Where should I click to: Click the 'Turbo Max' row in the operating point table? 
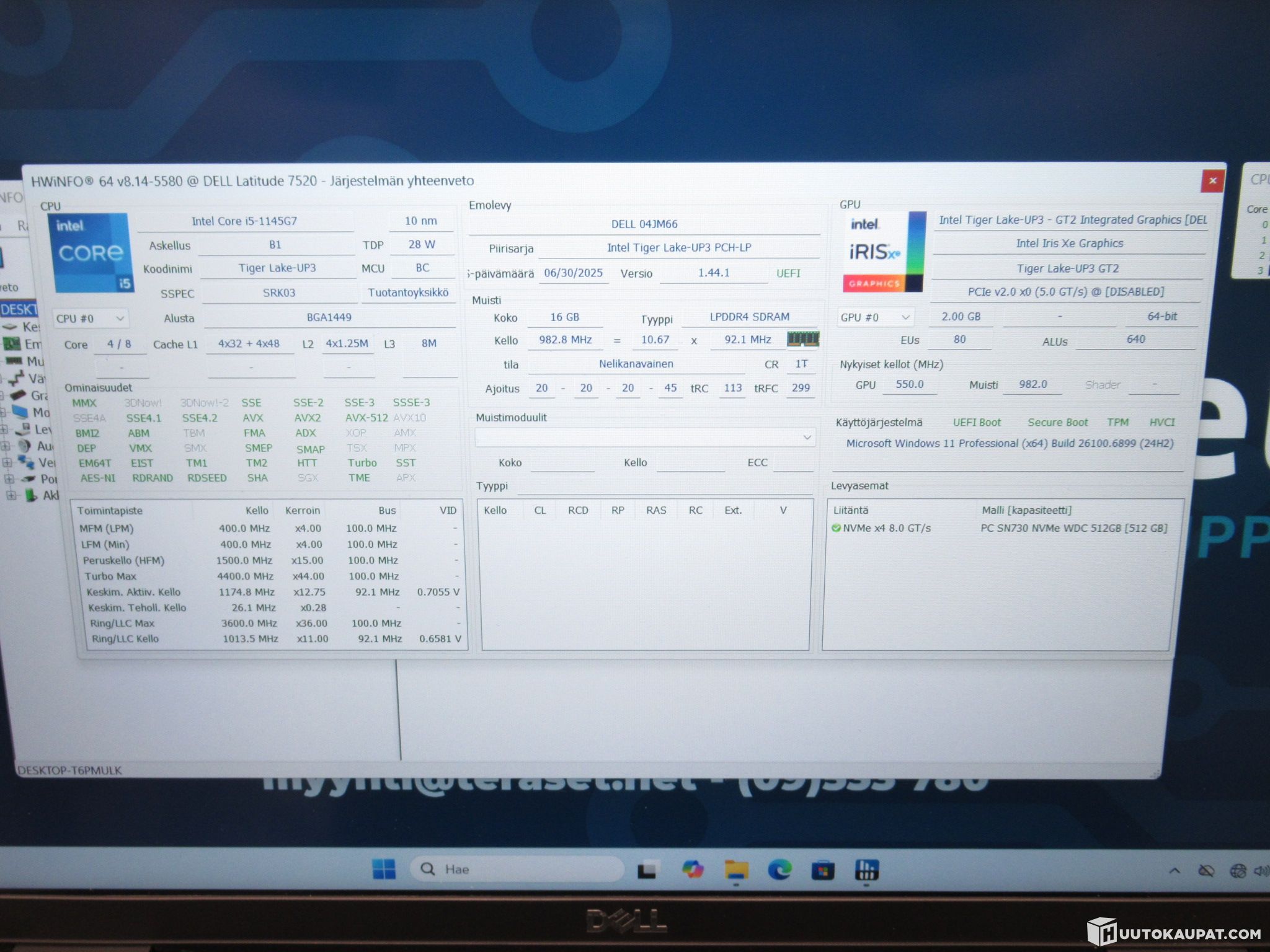(x=272, y=576)
